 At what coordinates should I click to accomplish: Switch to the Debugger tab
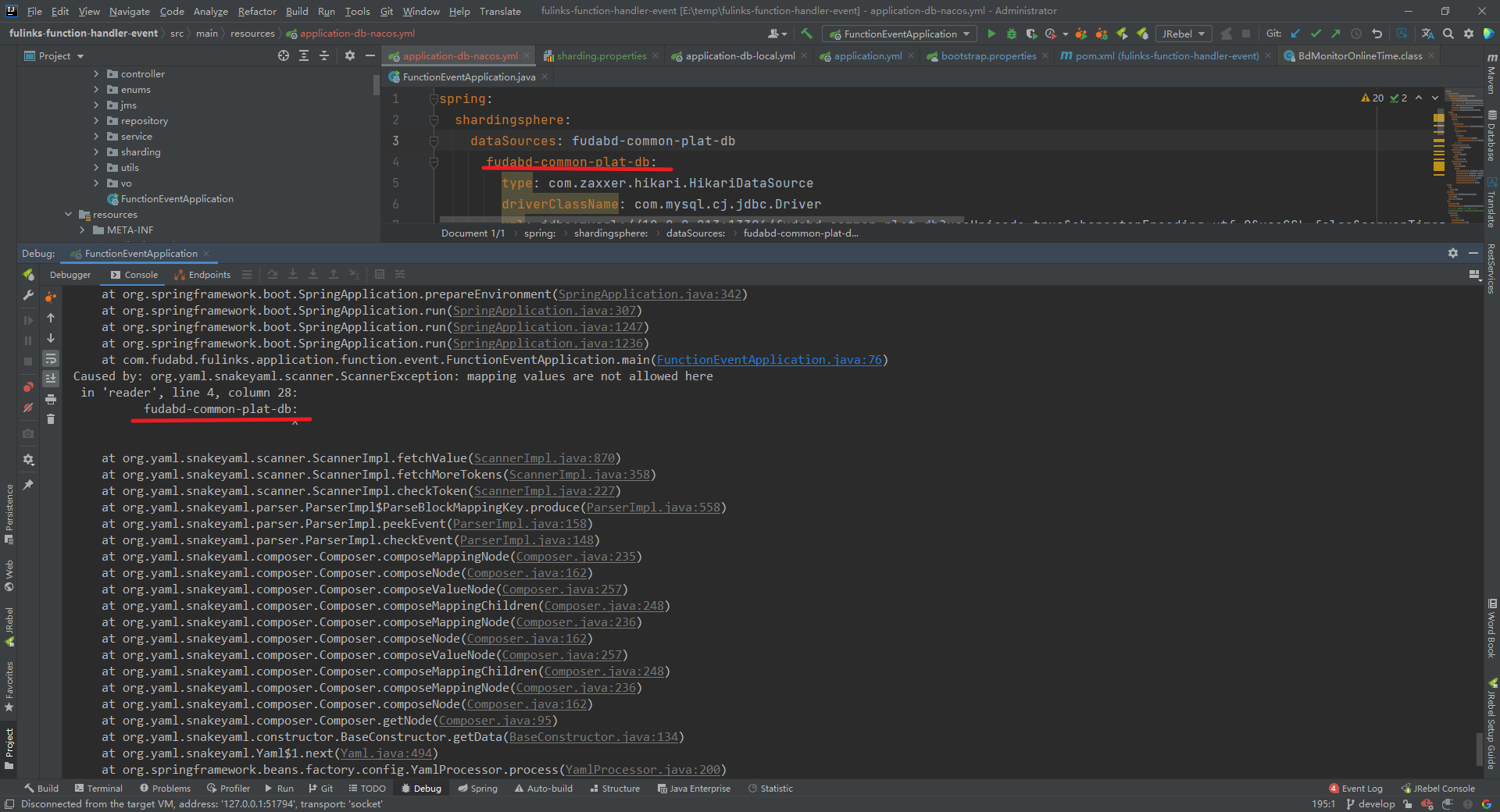click(x=70, y=274)
